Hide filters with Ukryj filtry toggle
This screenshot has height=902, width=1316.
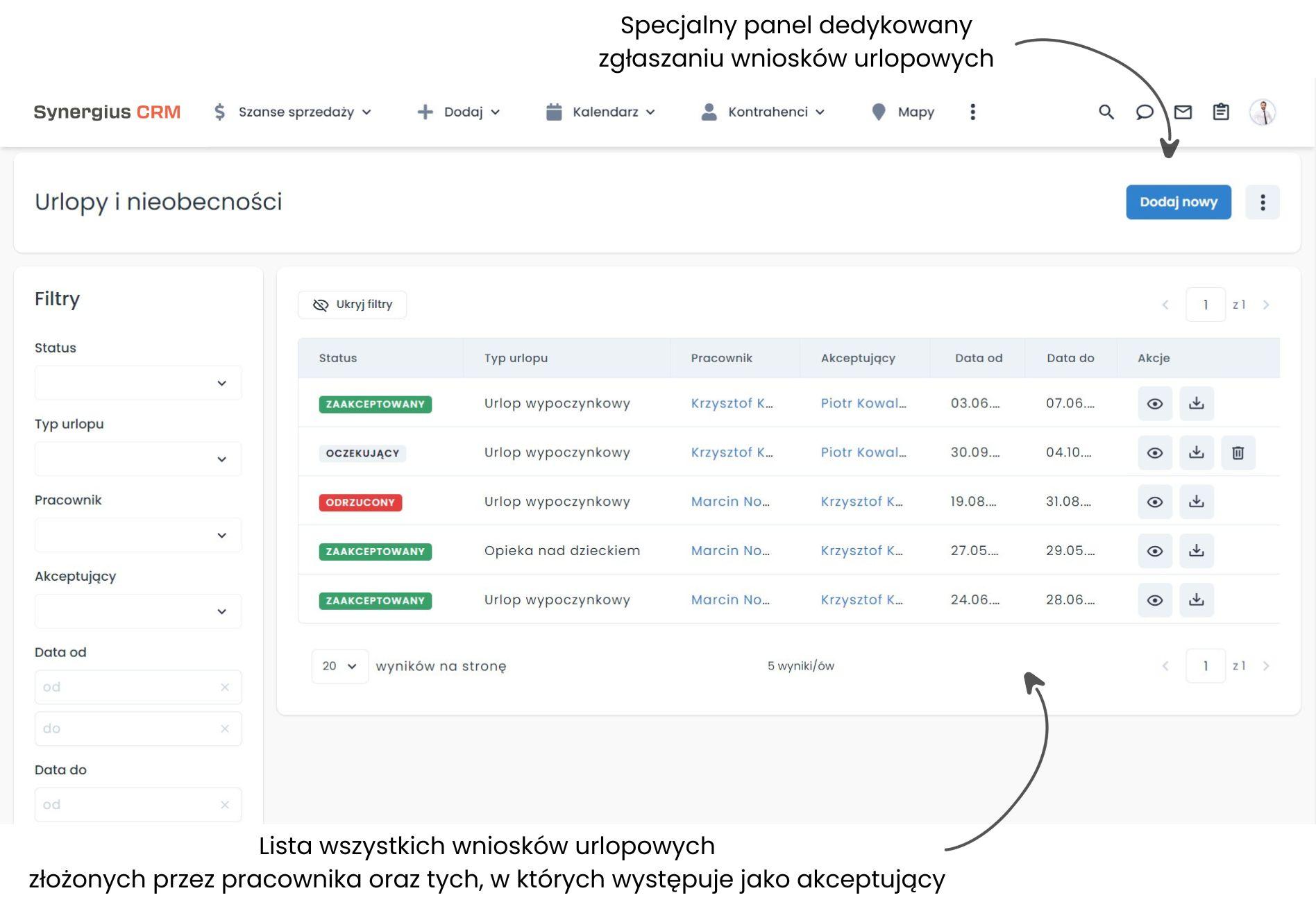353,305
